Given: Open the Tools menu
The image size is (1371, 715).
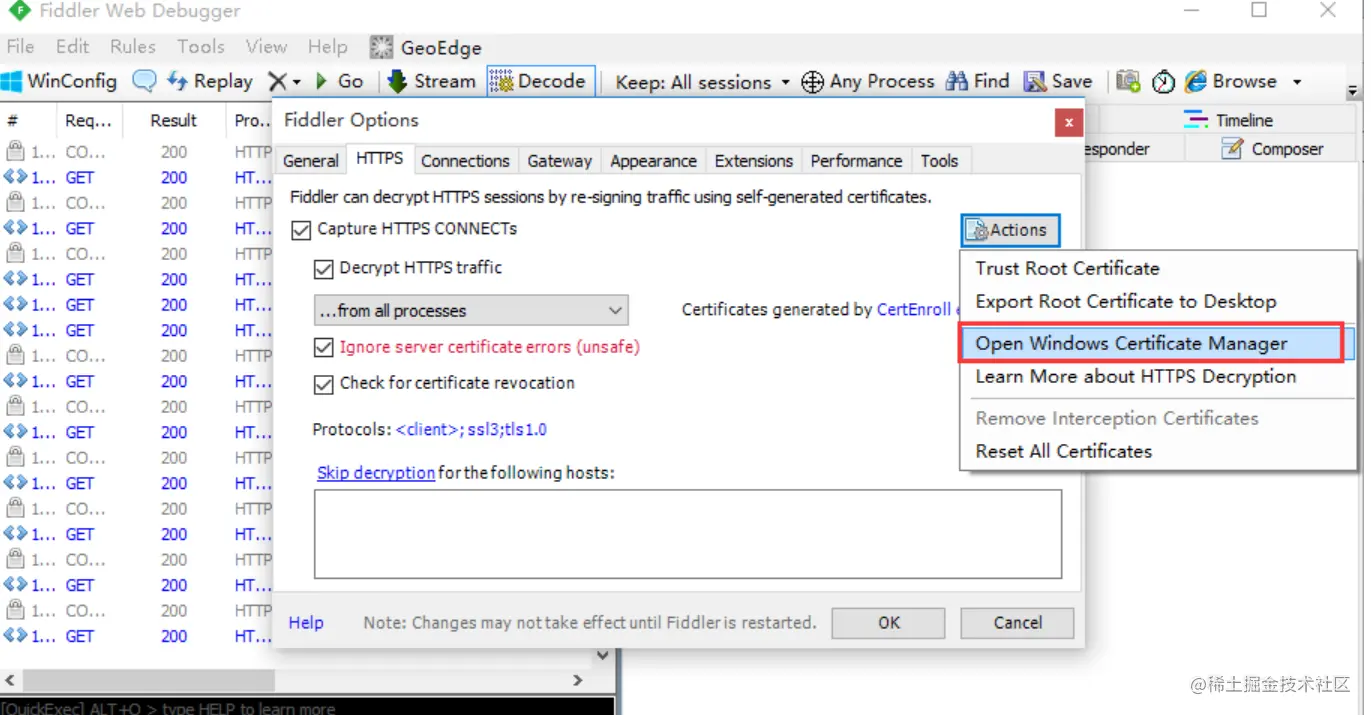Looking at the screenshot, I should click(x=201, y=46).
